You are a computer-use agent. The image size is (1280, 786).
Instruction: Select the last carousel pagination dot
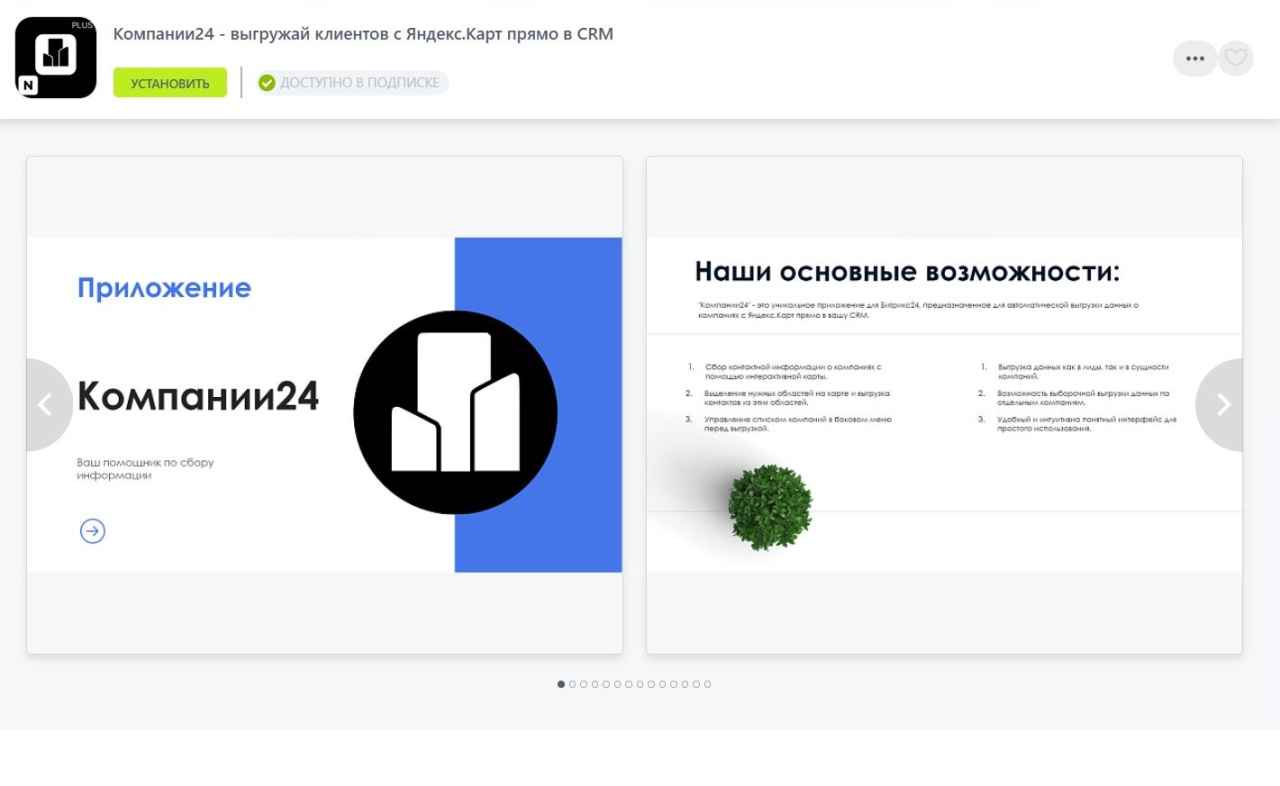pos(708,684)
